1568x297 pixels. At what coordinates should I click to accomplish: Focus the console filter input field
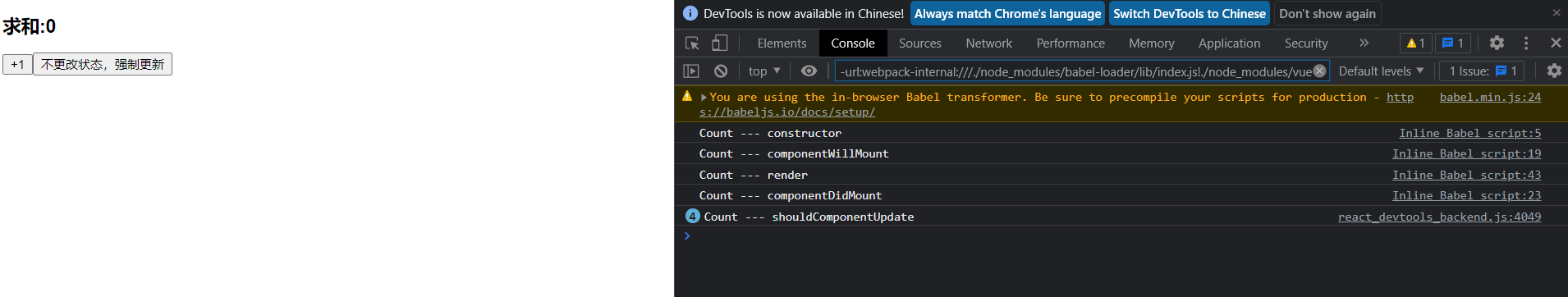coord(1075,71)
